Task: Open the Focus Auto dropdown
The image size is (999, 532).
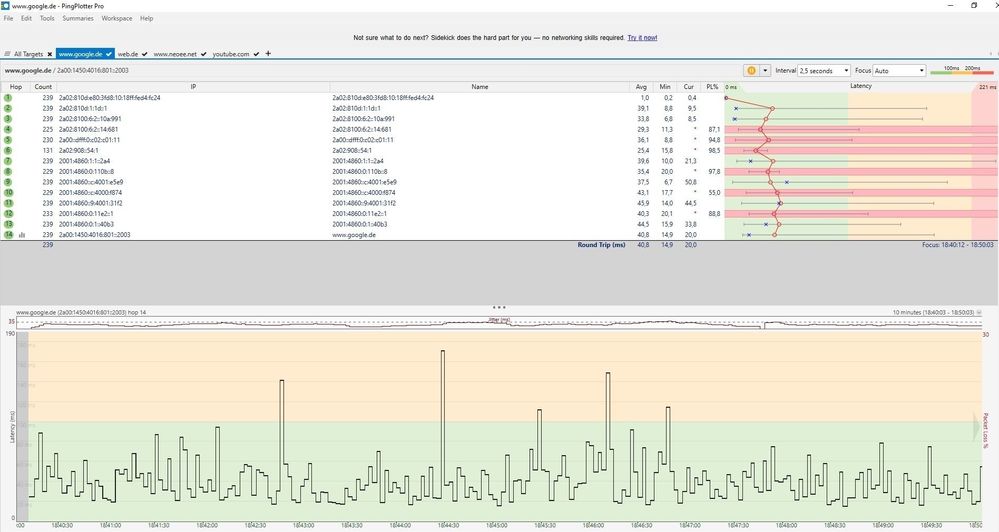Action: pos(900,71)
